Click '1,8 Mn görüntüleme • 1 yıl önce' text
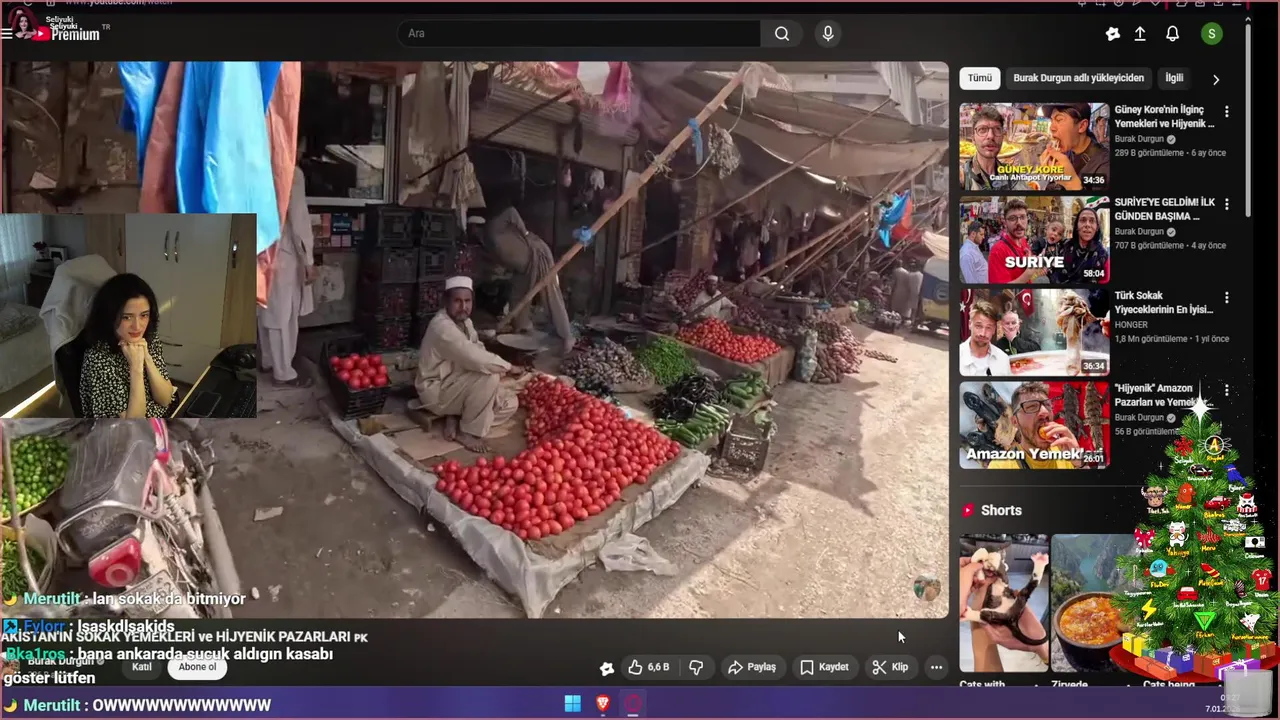This screenshot has height=720, width=1280. pyautogui.click(x=1174, y=339)
